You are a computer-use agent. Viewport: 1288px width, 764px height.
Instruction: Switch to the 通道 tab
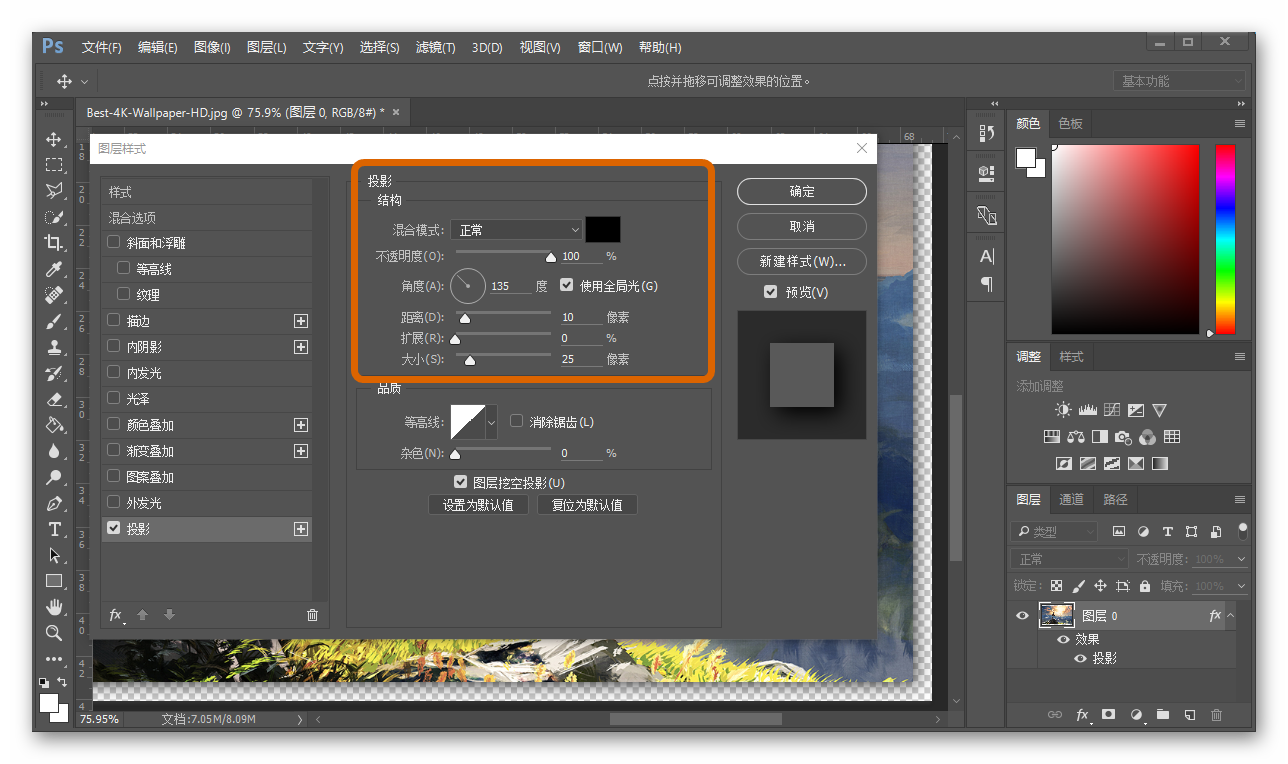pyautogui.click(x=1071, y=499)
